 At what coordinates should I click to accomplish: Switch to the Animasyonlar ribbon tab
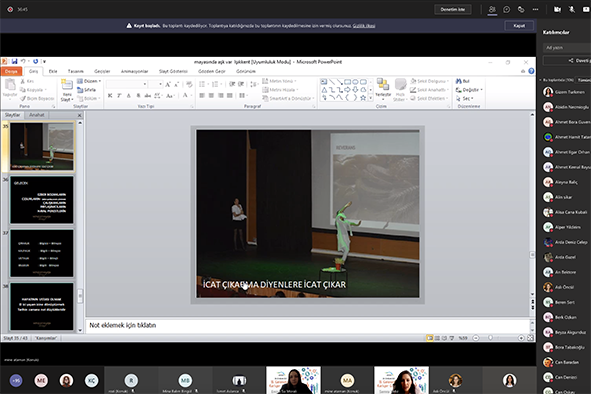pos(134,71)
